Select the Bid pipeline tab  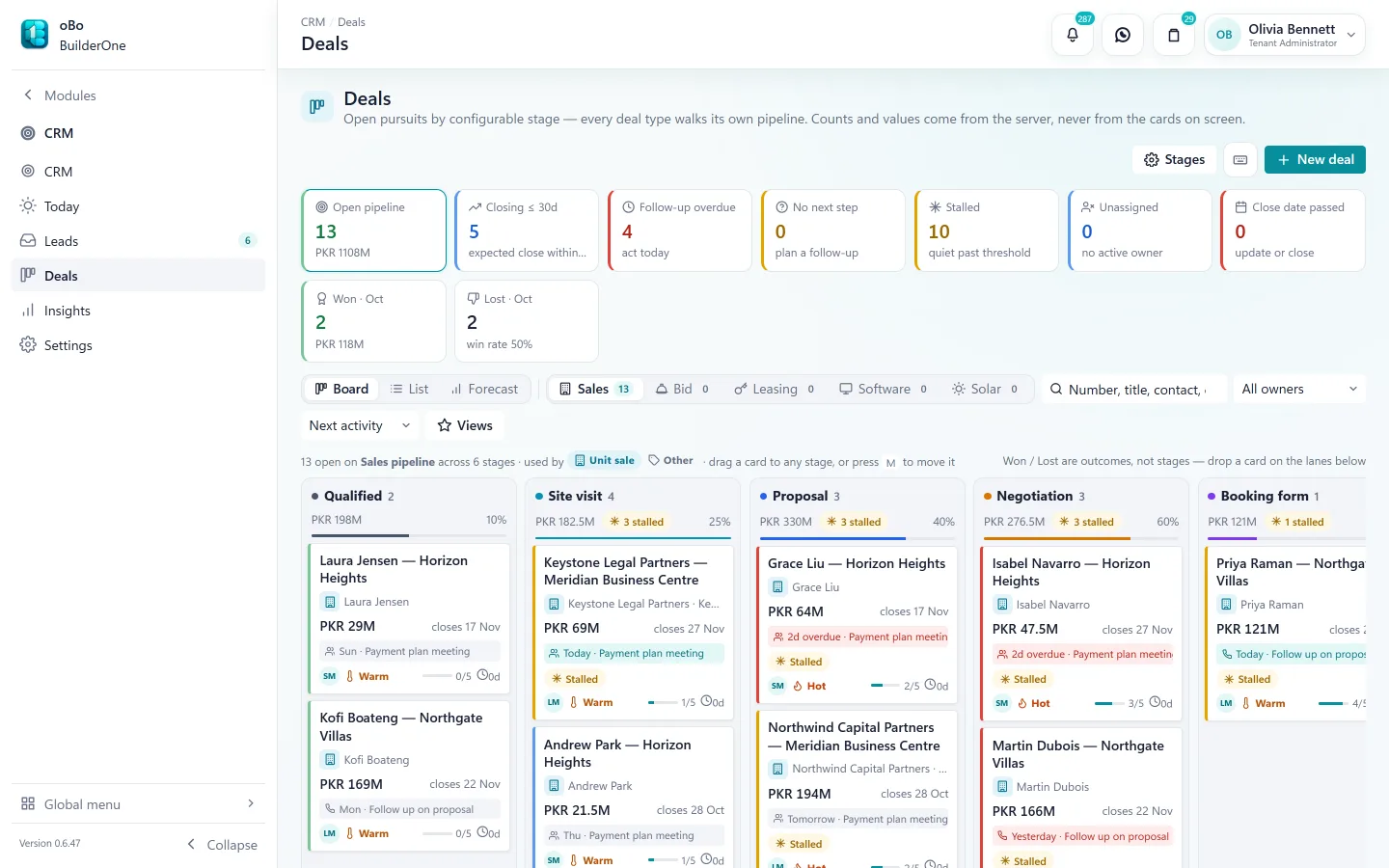pos(683,389)
